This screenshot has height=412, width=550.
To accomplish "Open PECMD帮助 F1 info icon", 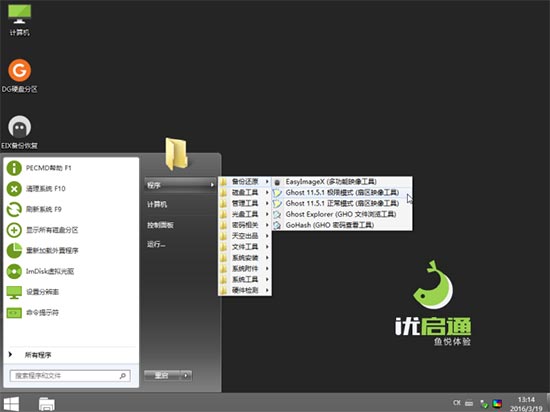I will pos(14,168).
